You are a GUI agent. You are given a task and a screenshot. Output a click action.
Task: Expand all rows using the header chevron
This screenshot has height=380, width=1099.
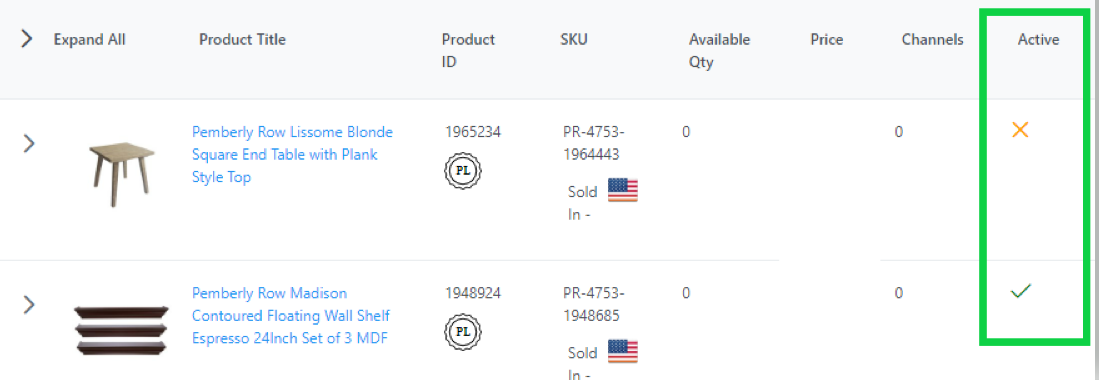(27, 39)
